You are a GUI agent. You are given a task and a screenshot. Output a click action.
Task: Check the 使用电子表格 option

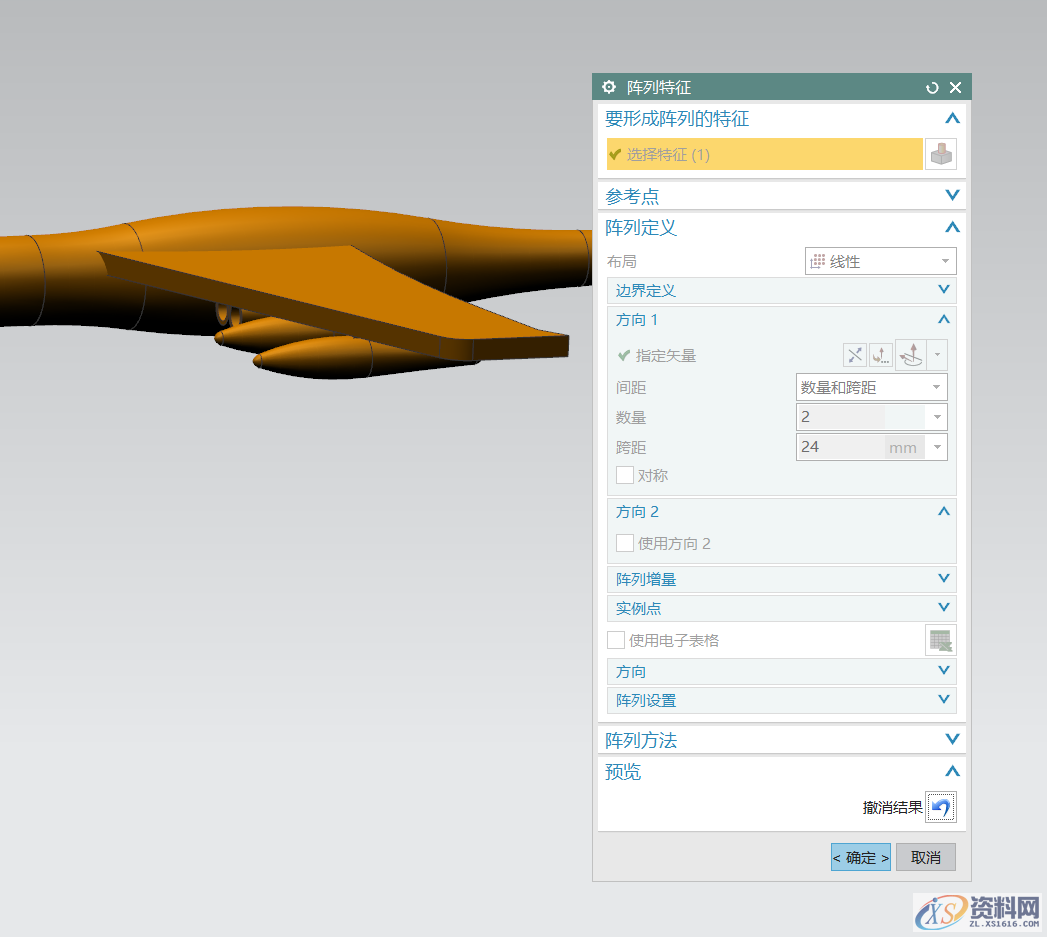click(616, 640)
